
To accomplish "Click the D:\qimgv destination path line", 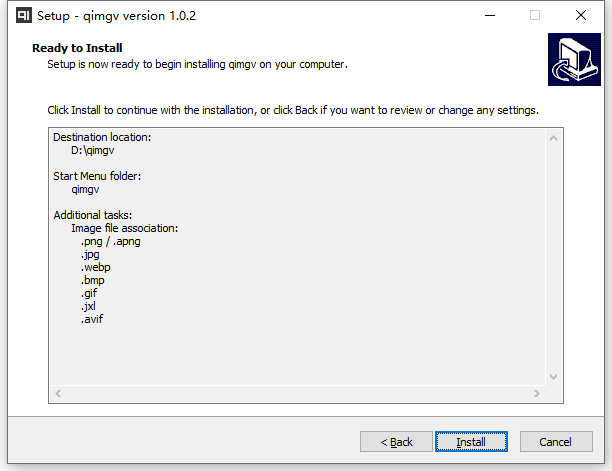I will pyautogui.click(x=93, y=151).
